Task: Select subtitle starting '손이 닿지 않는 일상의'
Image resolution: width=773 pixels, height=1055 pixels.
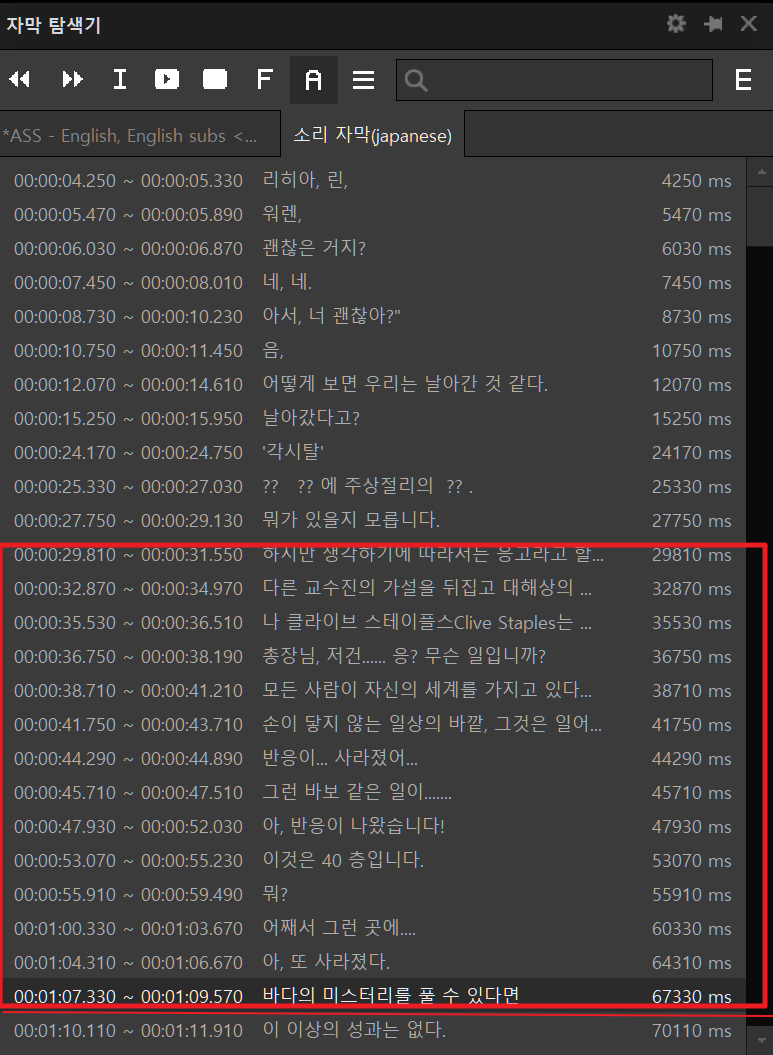Action: coord(373,724)
